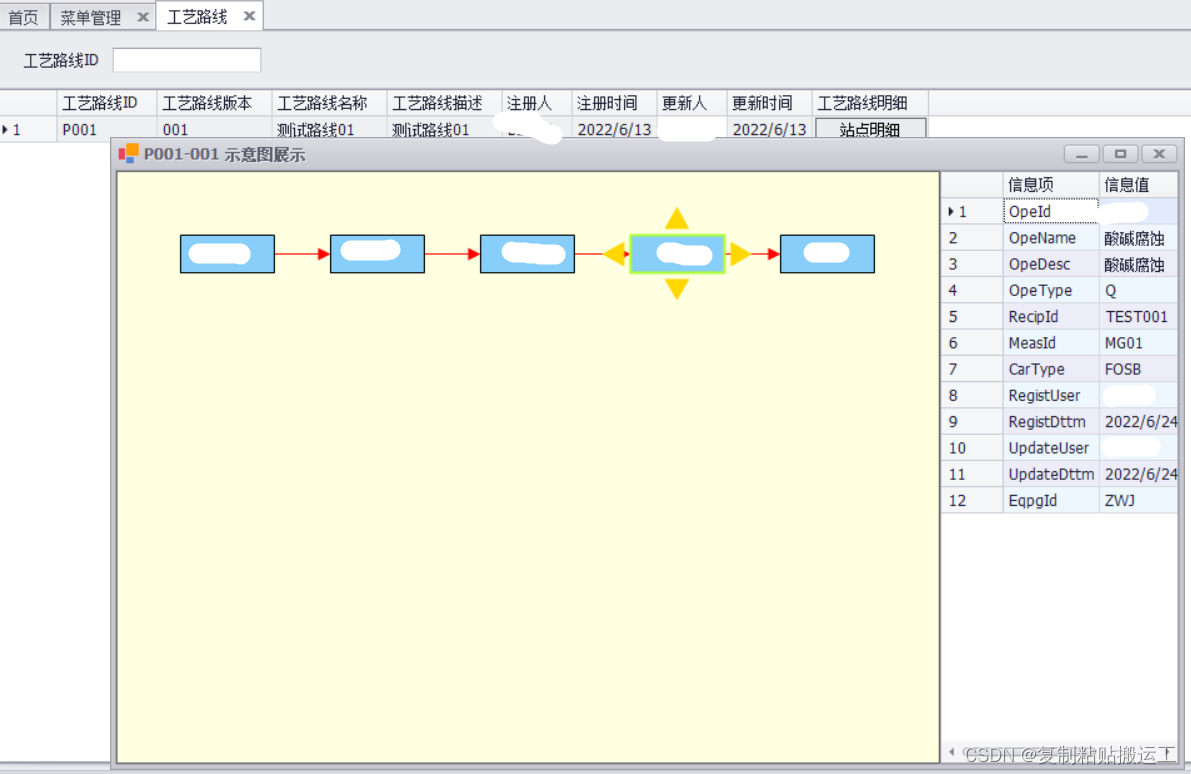Viewport: 1191px width, 774px height.
Task: Select the OpeName row showing 酸碱腐蚀
Action: tap(1051, 237)
